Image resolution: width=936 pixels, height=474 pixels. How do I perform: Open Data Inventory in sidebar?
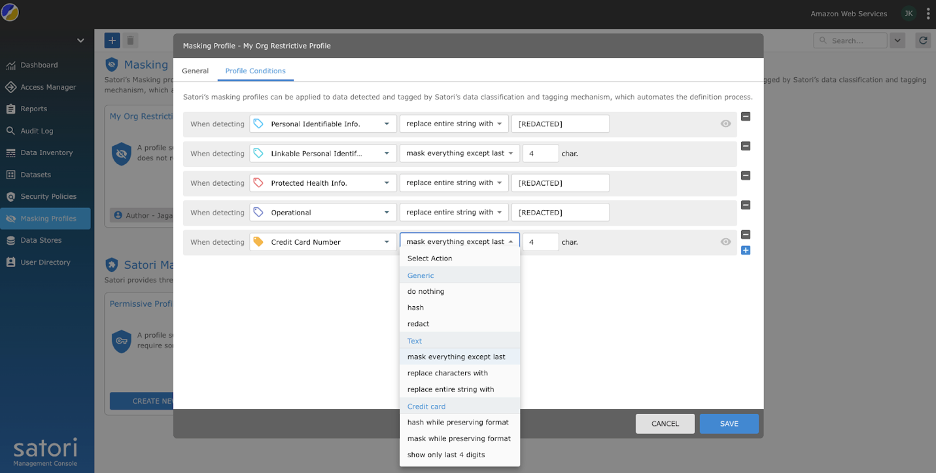click(45, 153)
